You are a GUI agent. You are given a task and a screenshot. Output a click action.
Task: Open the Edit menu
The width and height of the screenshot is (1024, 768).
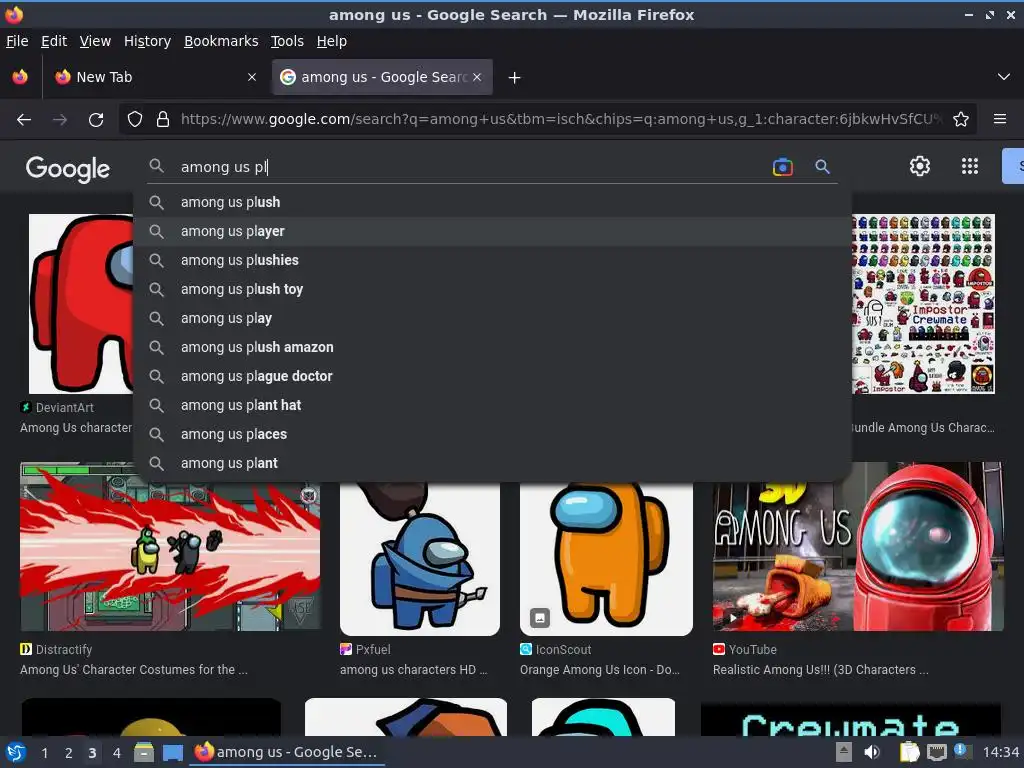[x=54, y=41]
